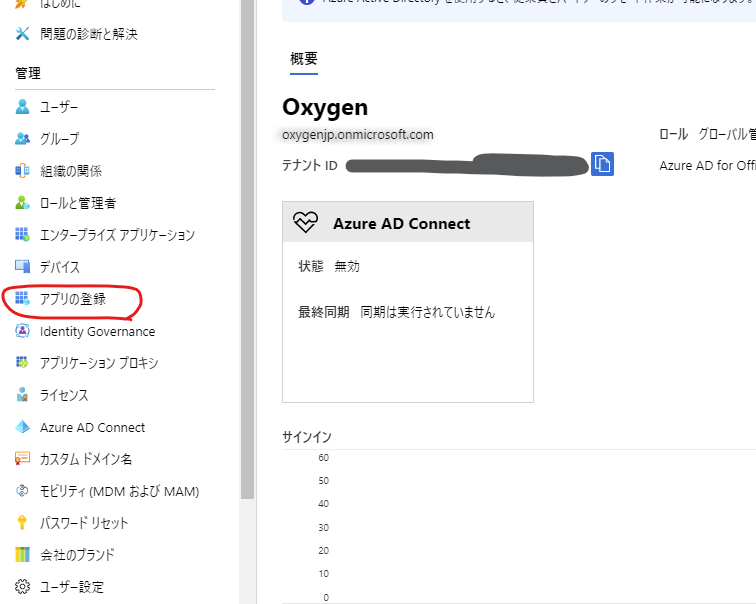756x604 pixels.
Task: Open Identity Governance
Action: (97, 332)
